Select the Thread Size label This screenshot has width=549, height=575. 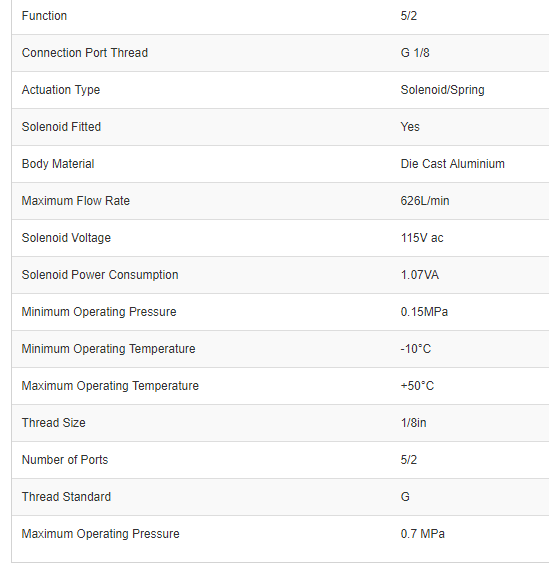point(54,423)
